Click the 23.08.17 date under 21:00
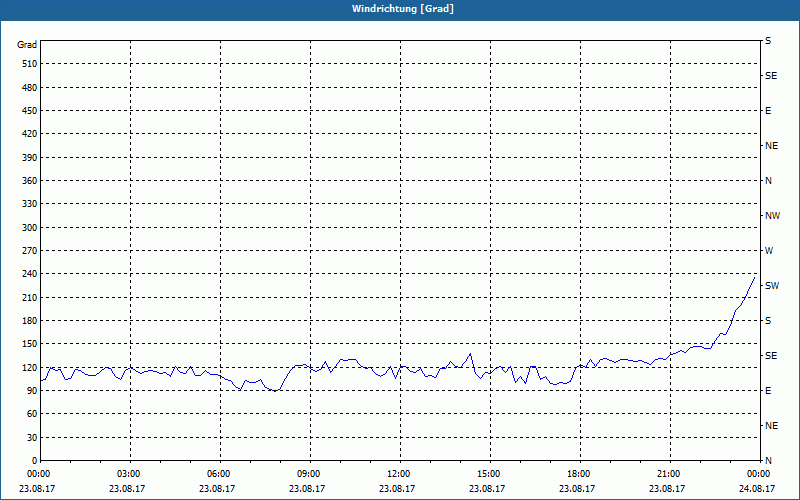This screenshot has width=800, height=500. (667, 488)
